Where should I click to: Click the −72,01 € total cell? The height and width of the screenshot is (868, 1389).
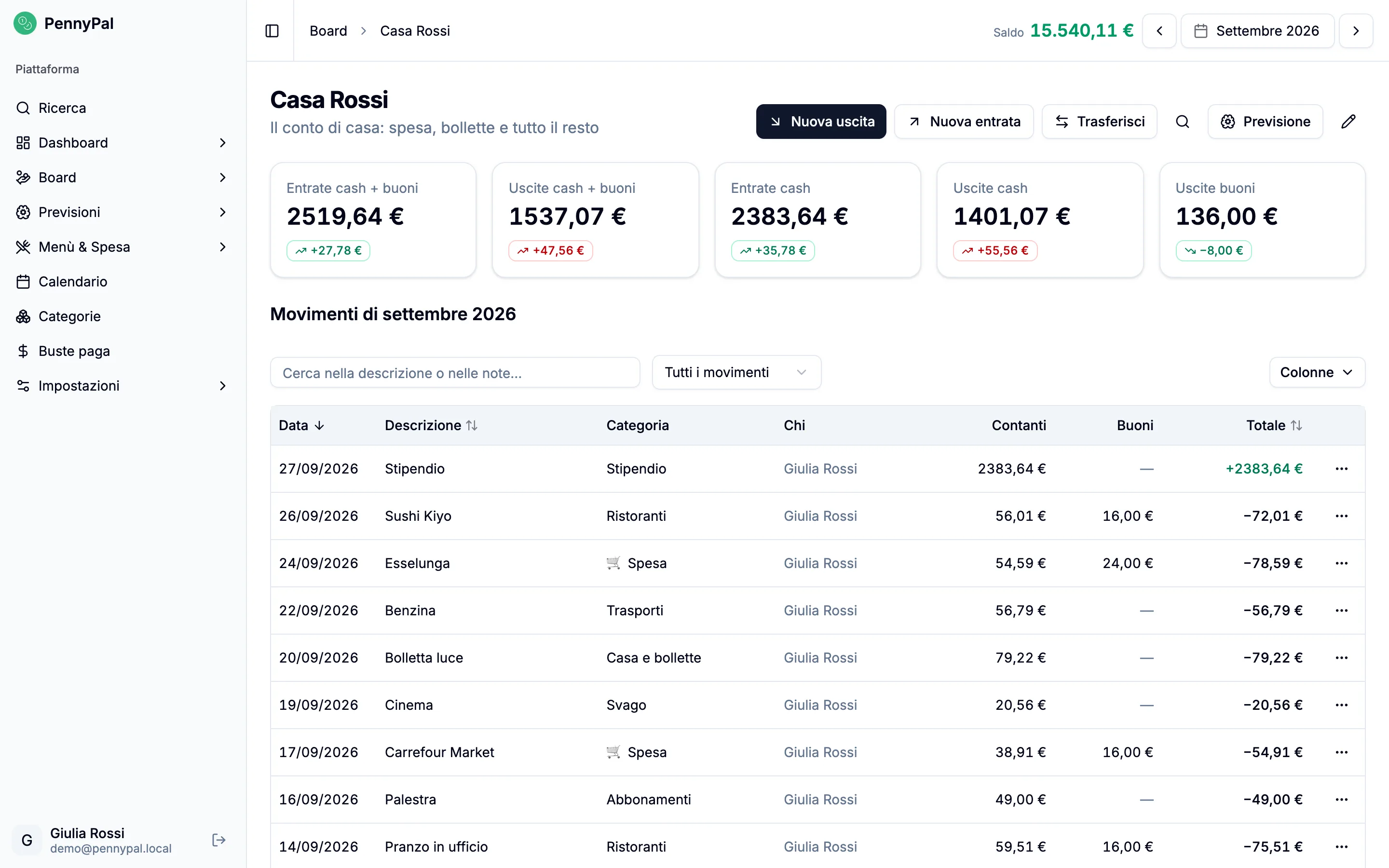click(x=1272, y=516)
